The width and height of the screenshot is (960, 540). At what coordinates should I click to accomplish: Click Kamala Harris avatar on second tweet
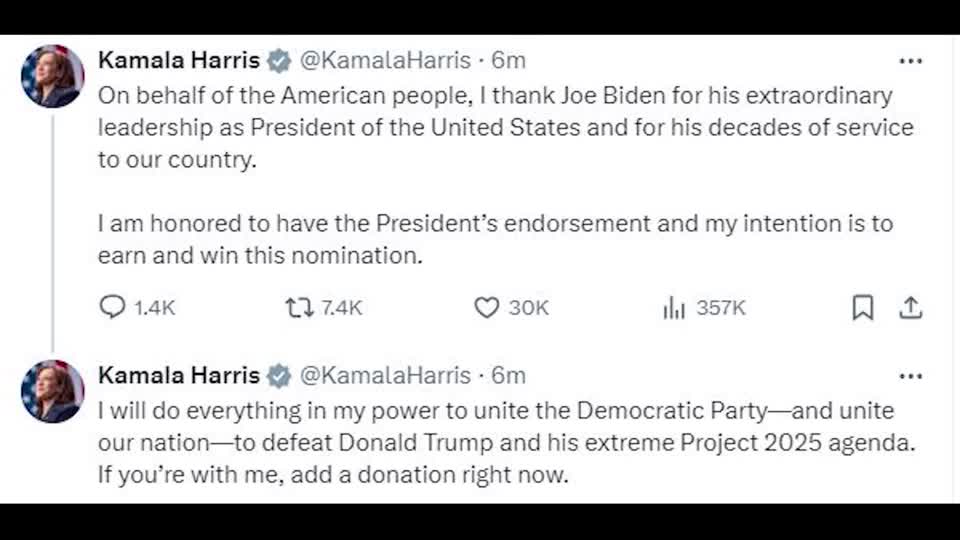(x=52, y=391)
